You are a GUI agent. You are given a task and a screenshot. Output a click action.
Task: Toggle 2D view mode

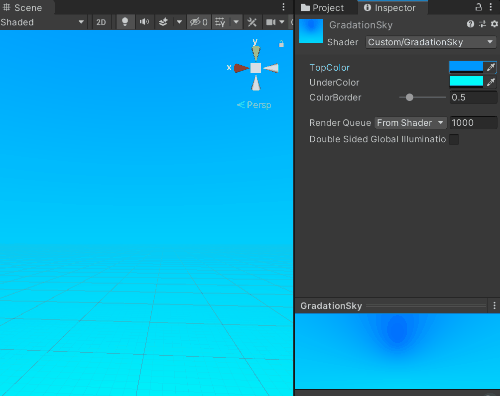(101, 22)
